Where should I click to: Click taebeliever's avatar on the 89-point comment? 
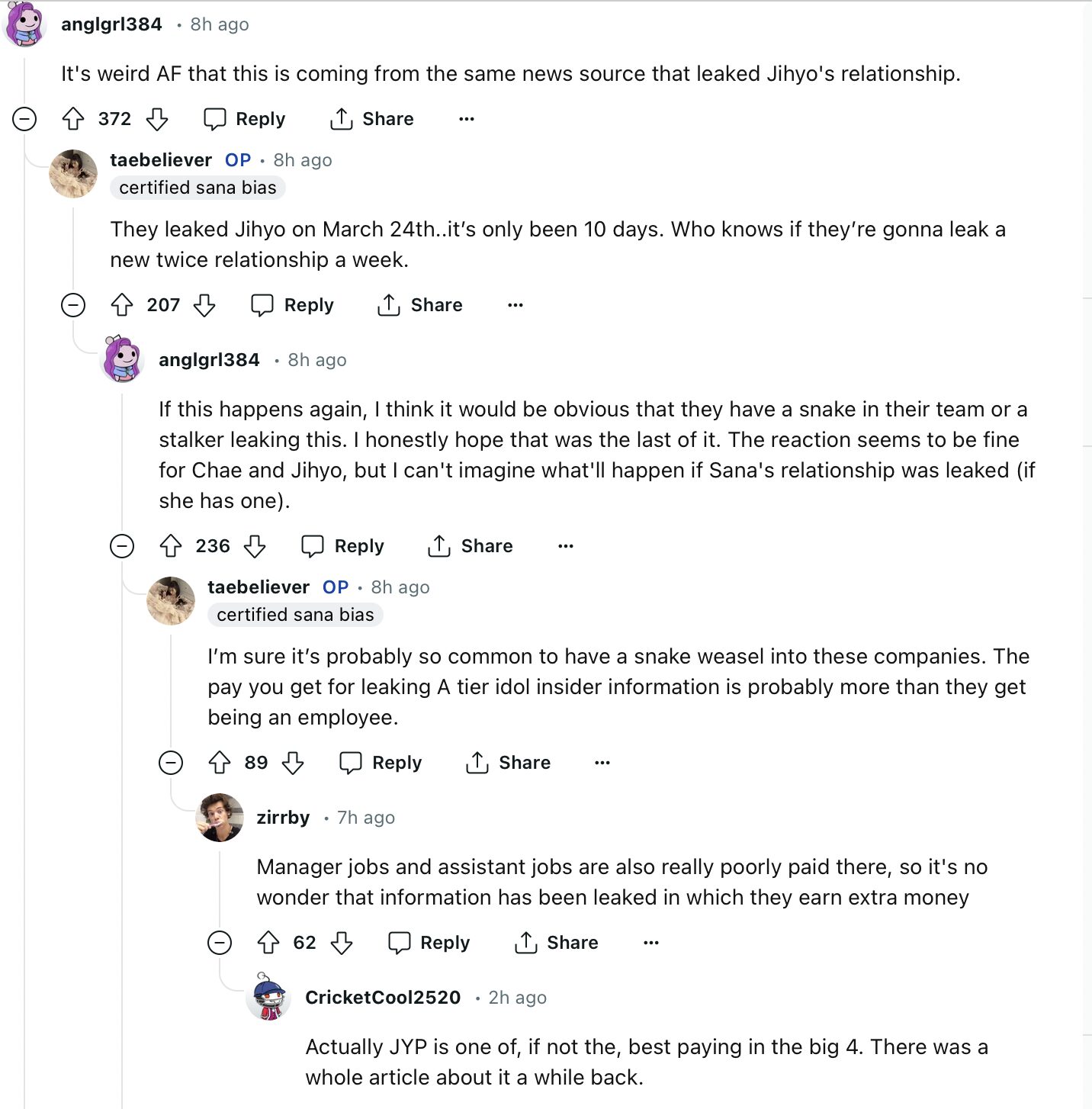171,601
